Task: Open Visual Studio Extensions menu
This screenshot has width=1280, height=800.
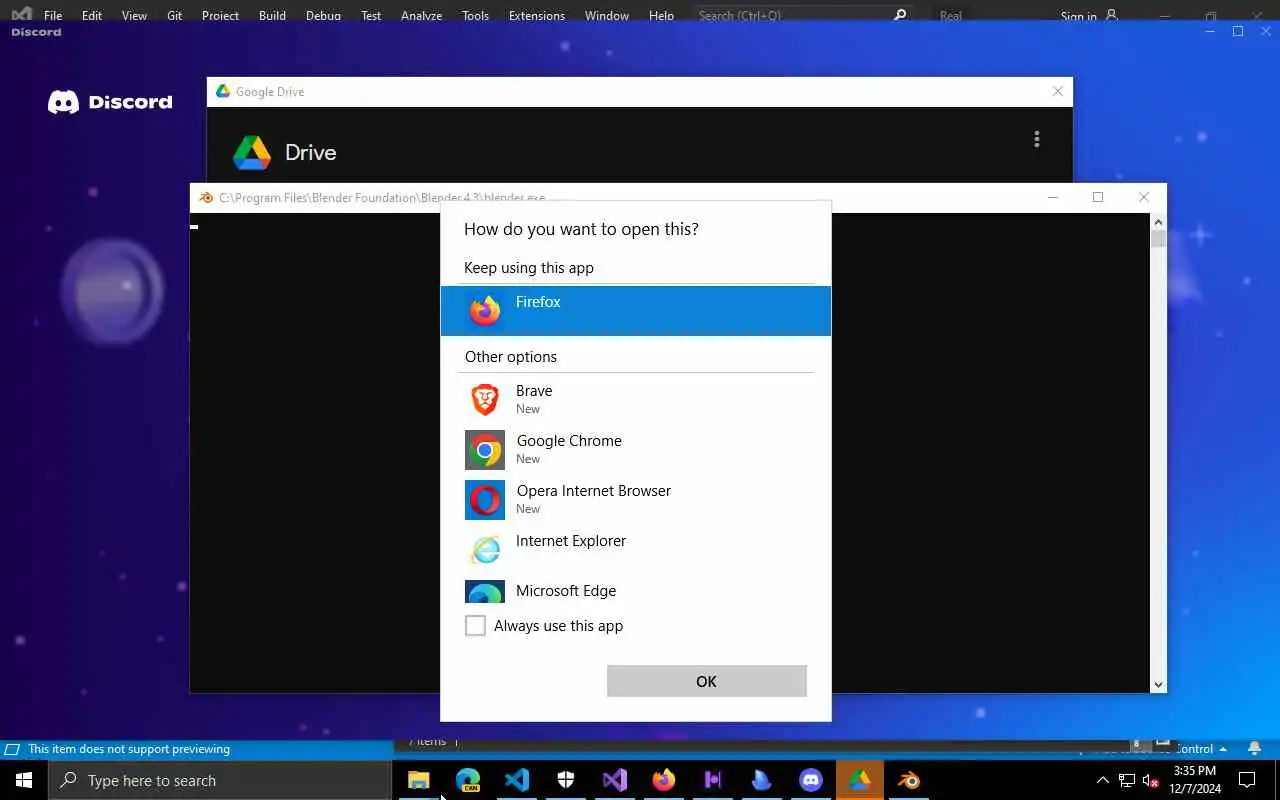Action: (537, 16)
